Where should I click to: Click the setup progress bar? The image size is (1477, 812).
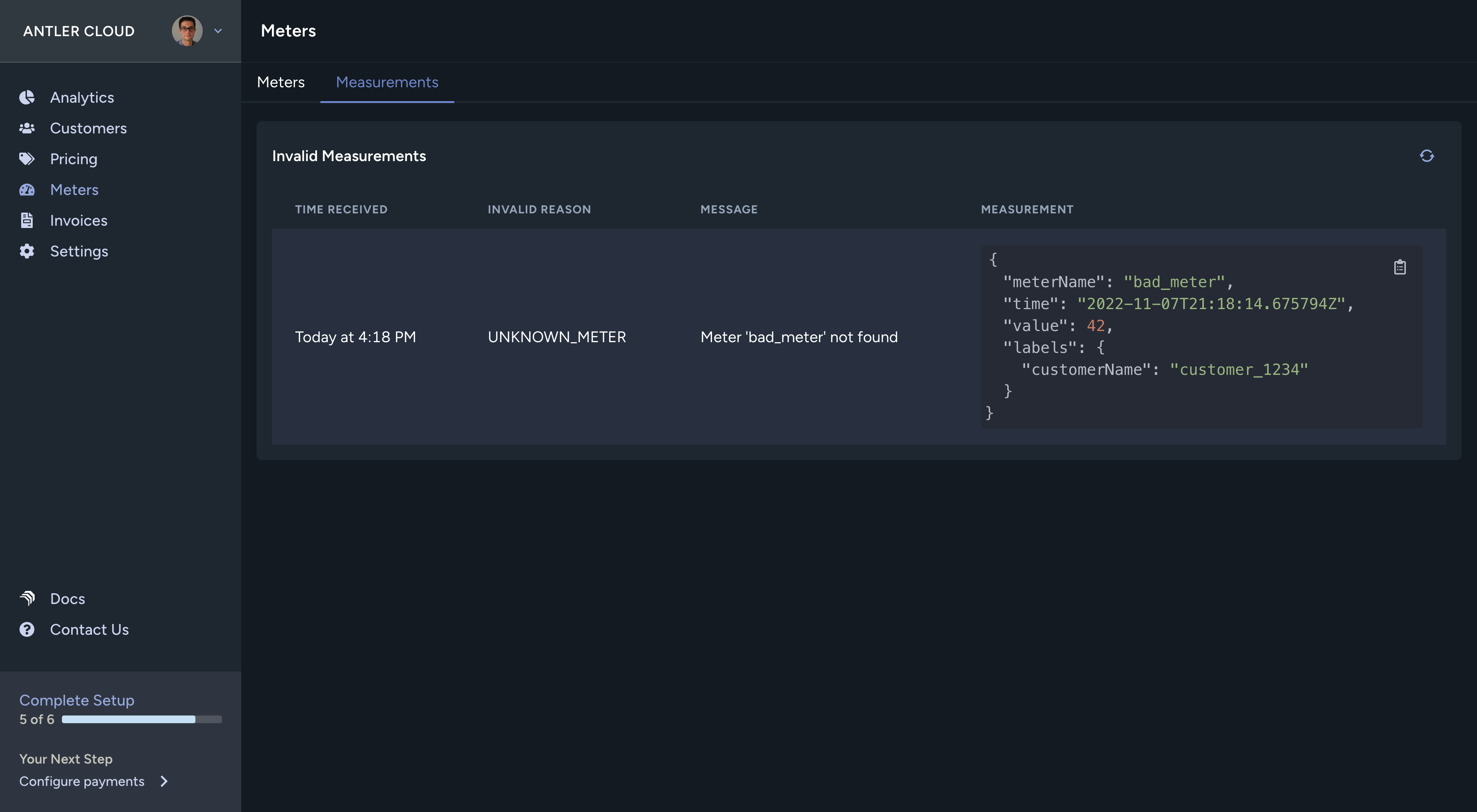coord(142,719)
